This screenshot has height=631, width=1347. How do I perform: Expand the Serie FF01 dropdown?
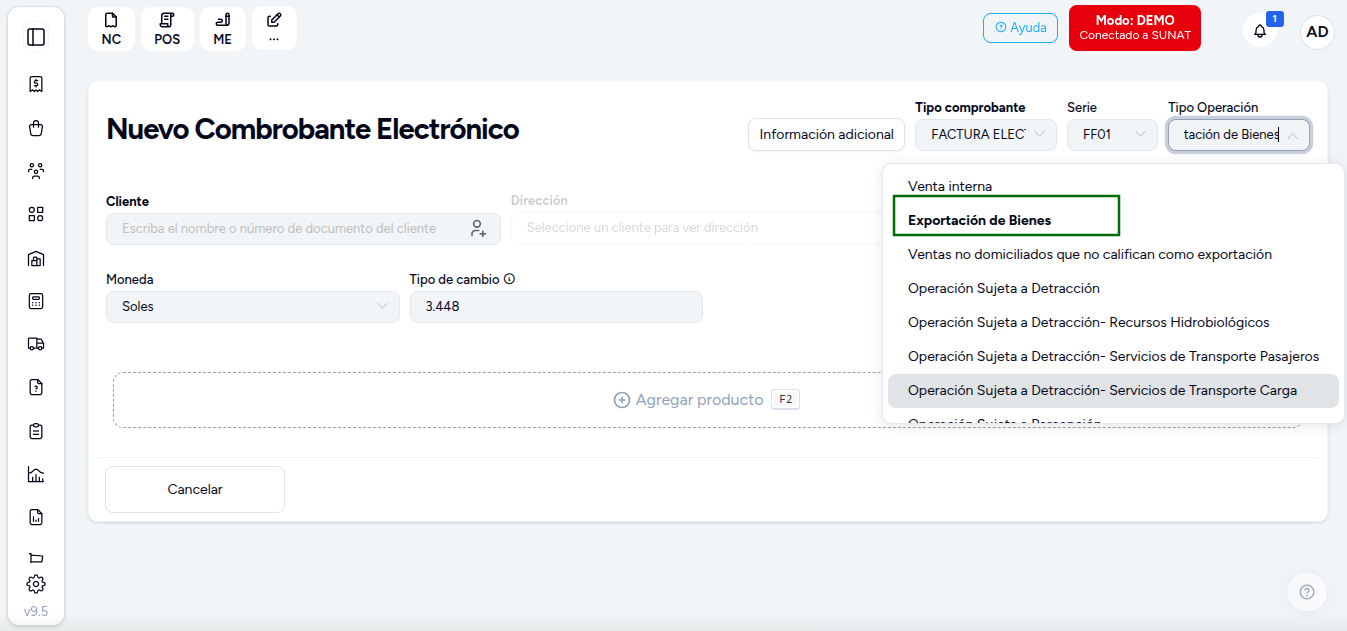pos(1112,134)
